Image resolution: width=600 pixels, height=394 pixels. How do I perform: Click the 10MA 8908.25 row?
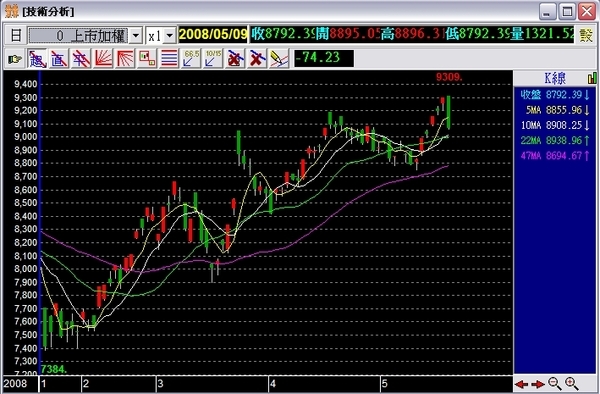coord(555,125)
